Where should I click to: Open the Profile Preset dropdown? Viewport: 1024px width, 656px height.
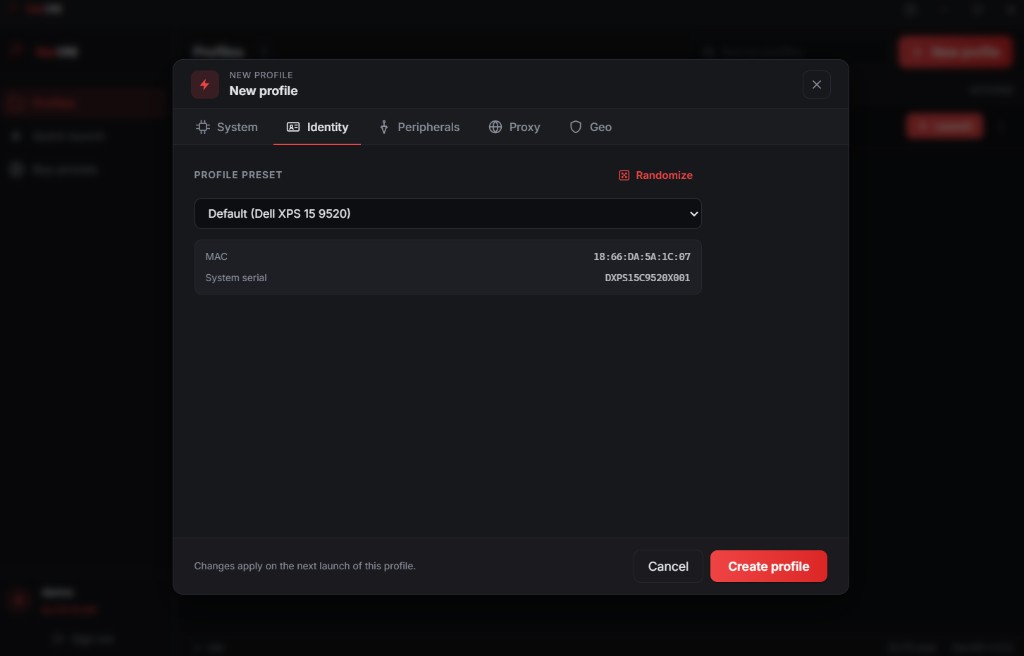pyautogui.click(x=448, y=214)
